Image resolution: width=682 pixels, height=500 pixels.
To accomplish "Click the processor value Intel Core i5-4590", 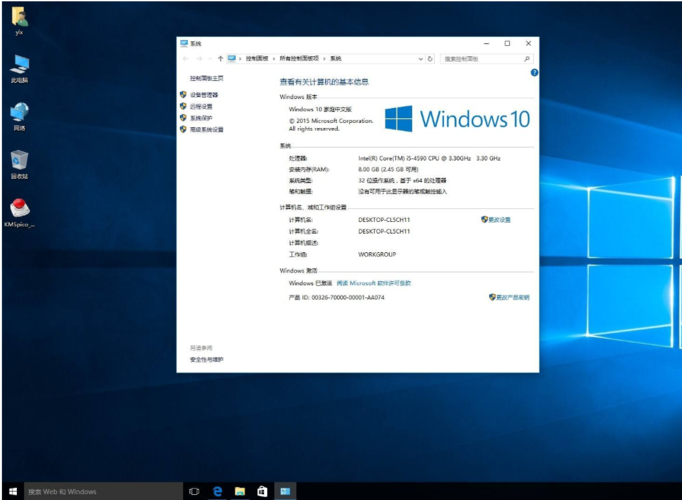I will click(x=429, y=158).
